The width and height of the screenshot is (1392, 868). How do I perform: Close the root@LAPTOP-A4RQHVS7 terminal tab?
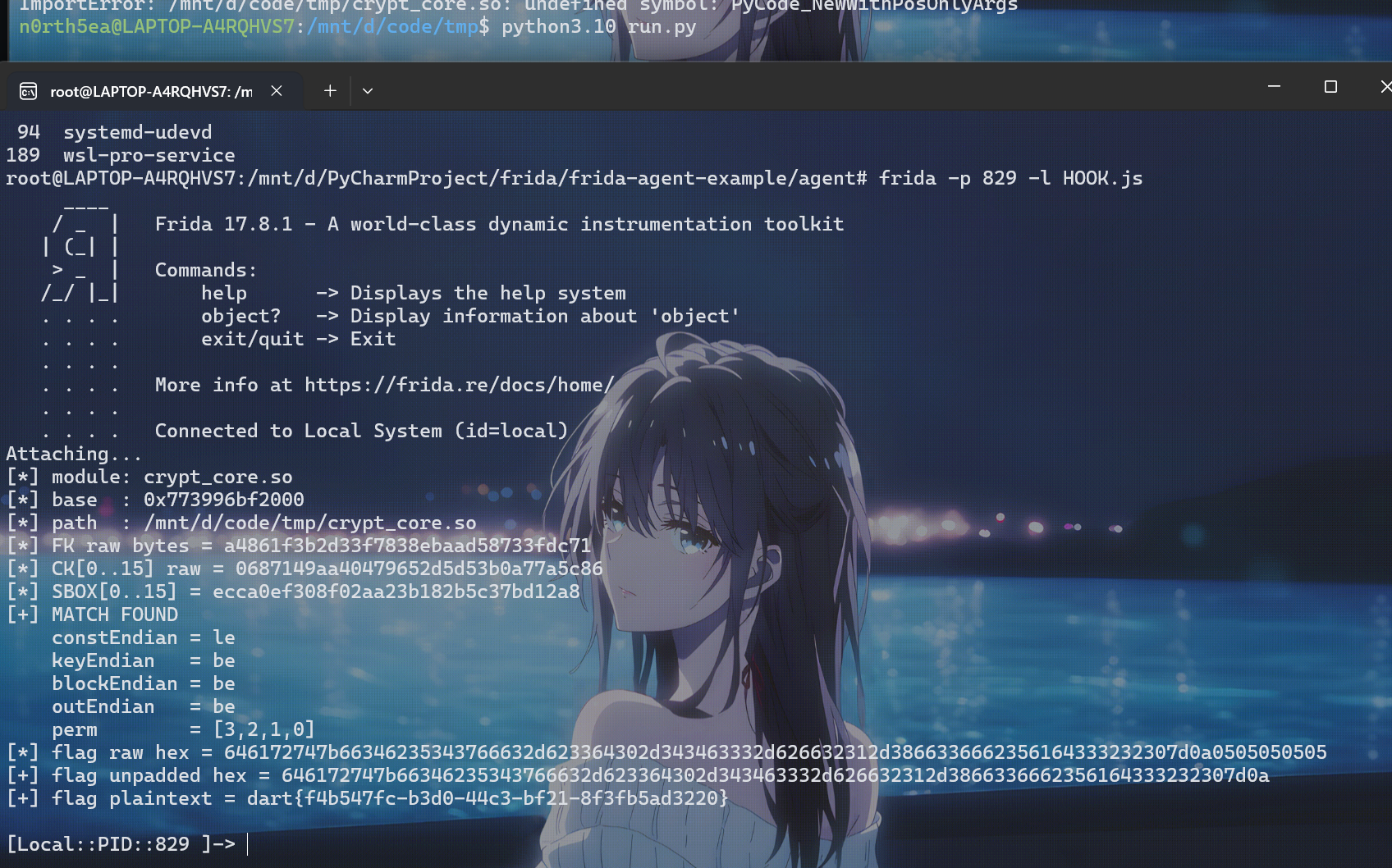click(x=277, y=91)
